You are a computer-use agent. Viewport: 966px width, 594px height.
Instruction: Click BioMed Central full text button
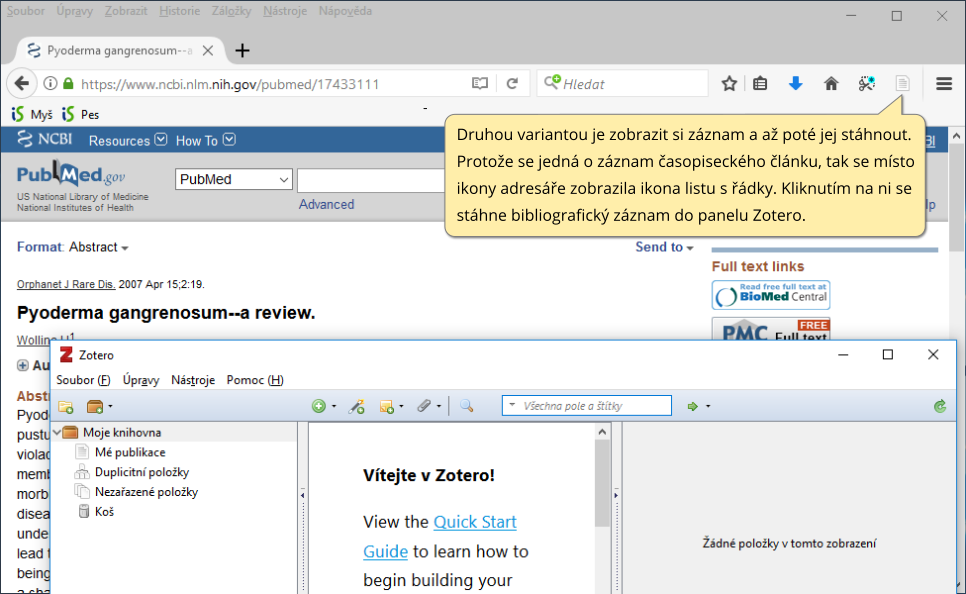point(771,295)
